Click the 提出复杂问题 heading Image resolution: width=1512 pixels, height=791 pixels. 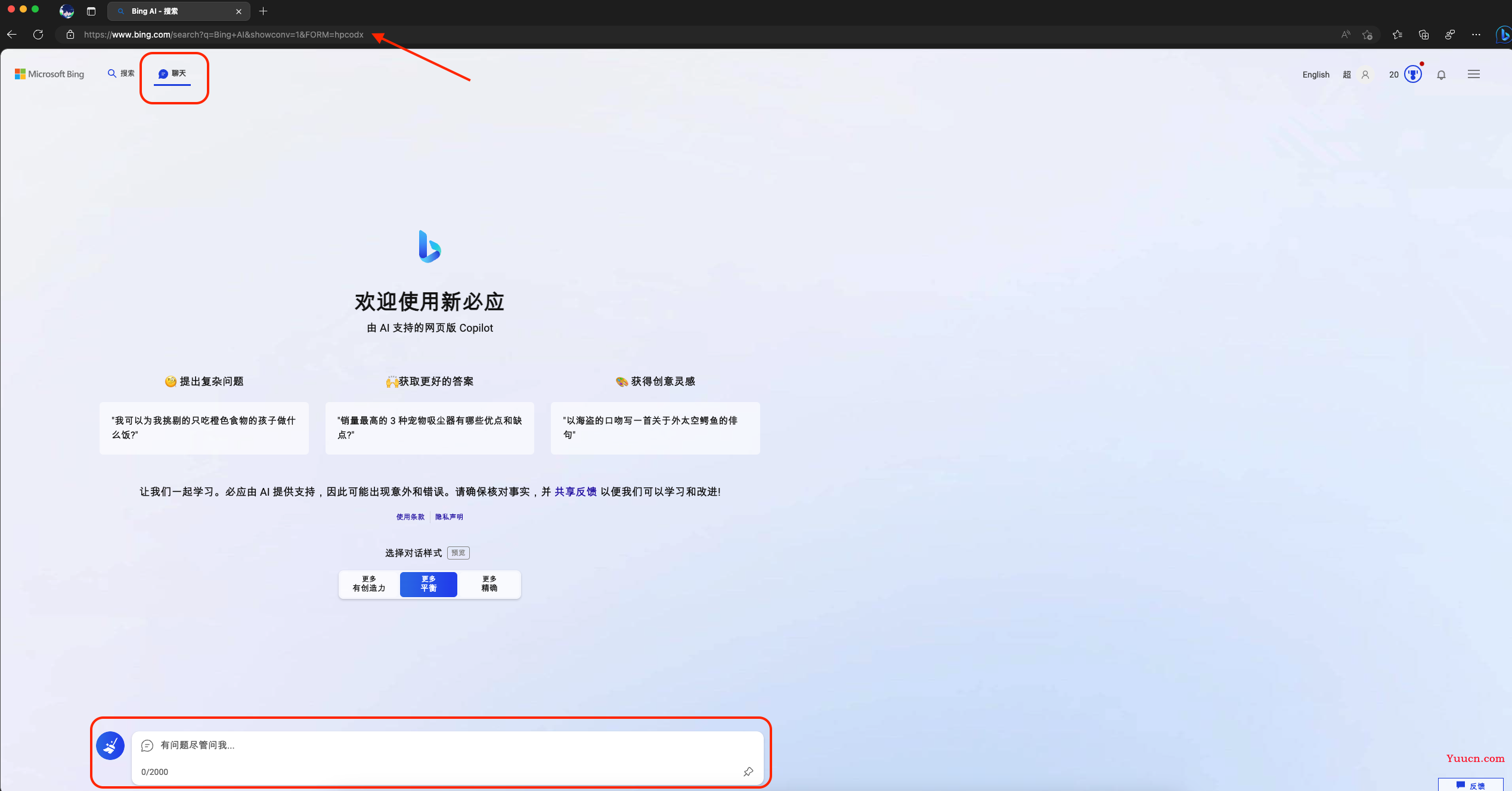tap(205, 381)
